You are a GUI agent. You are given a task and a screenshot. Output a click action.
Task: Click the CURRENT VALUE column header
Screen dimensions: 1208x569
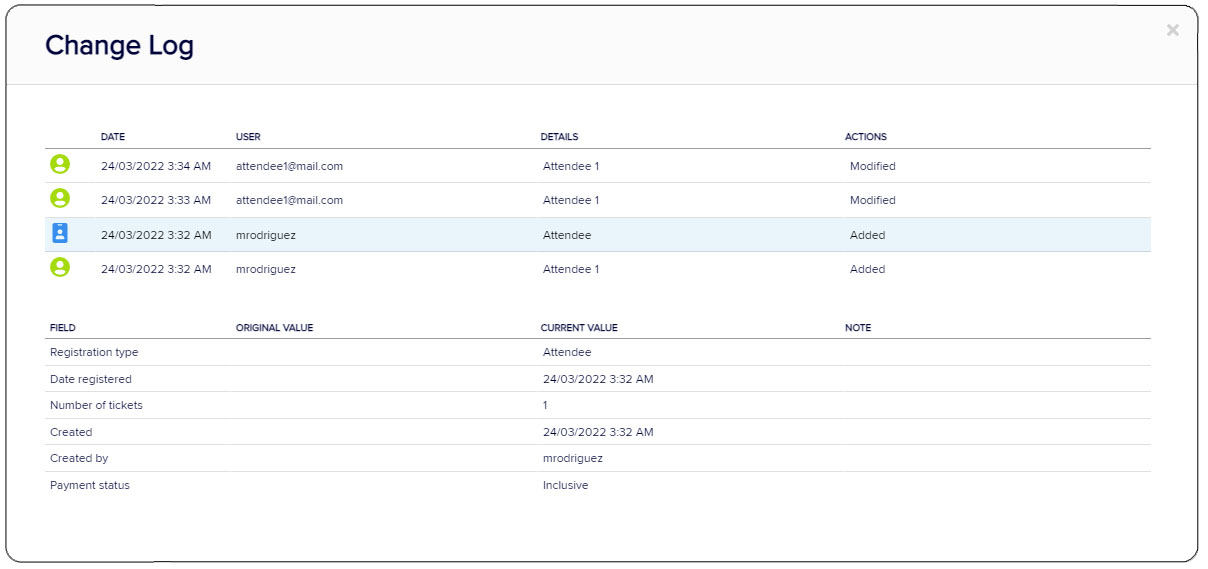pos(579,328)
